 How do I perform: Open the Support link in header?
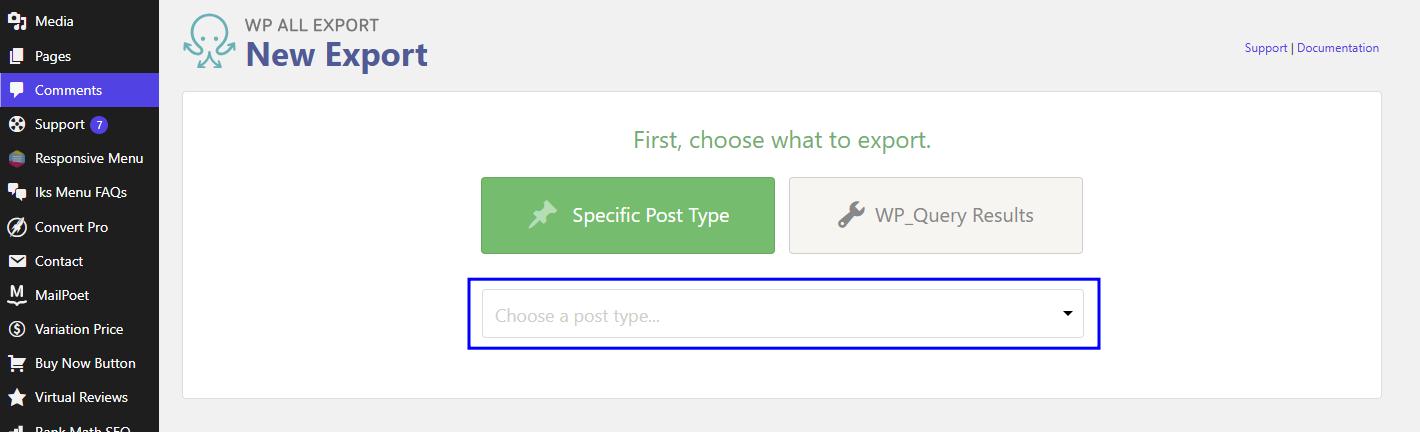point(1265,48)
